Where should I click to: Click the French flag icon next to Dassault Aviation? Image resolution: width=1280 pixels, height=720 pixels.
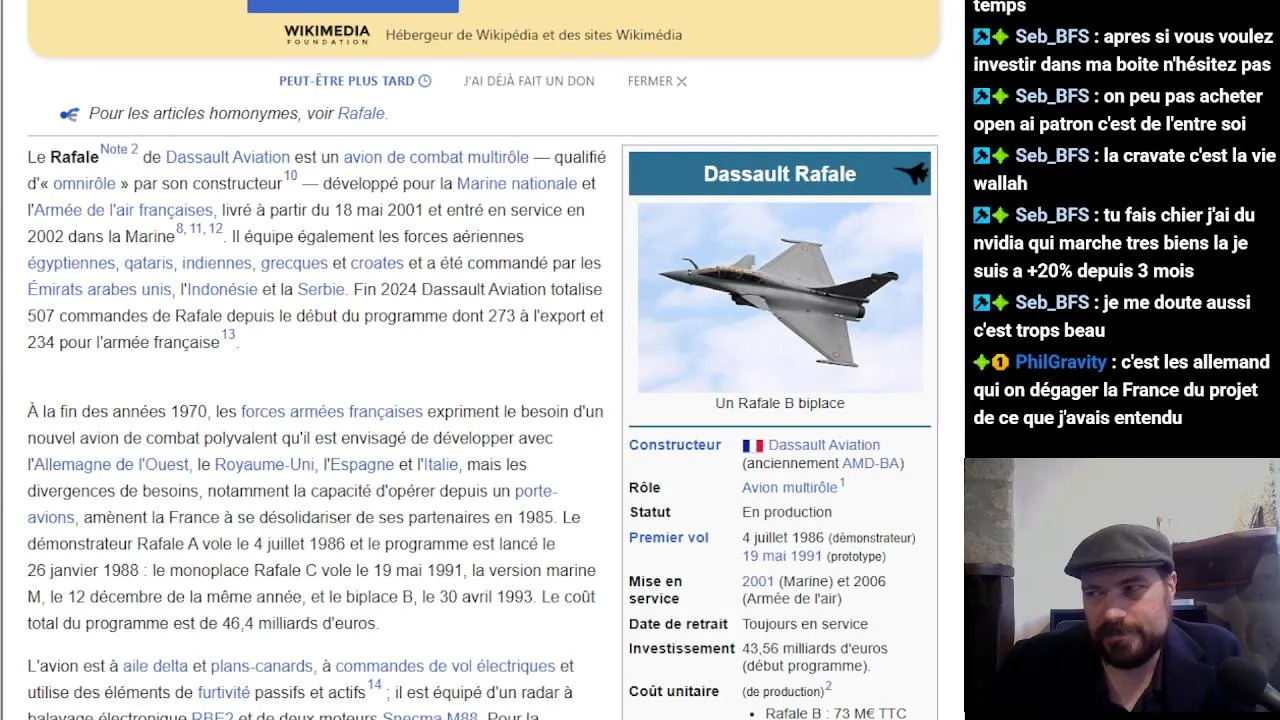[x=753, y=446]
